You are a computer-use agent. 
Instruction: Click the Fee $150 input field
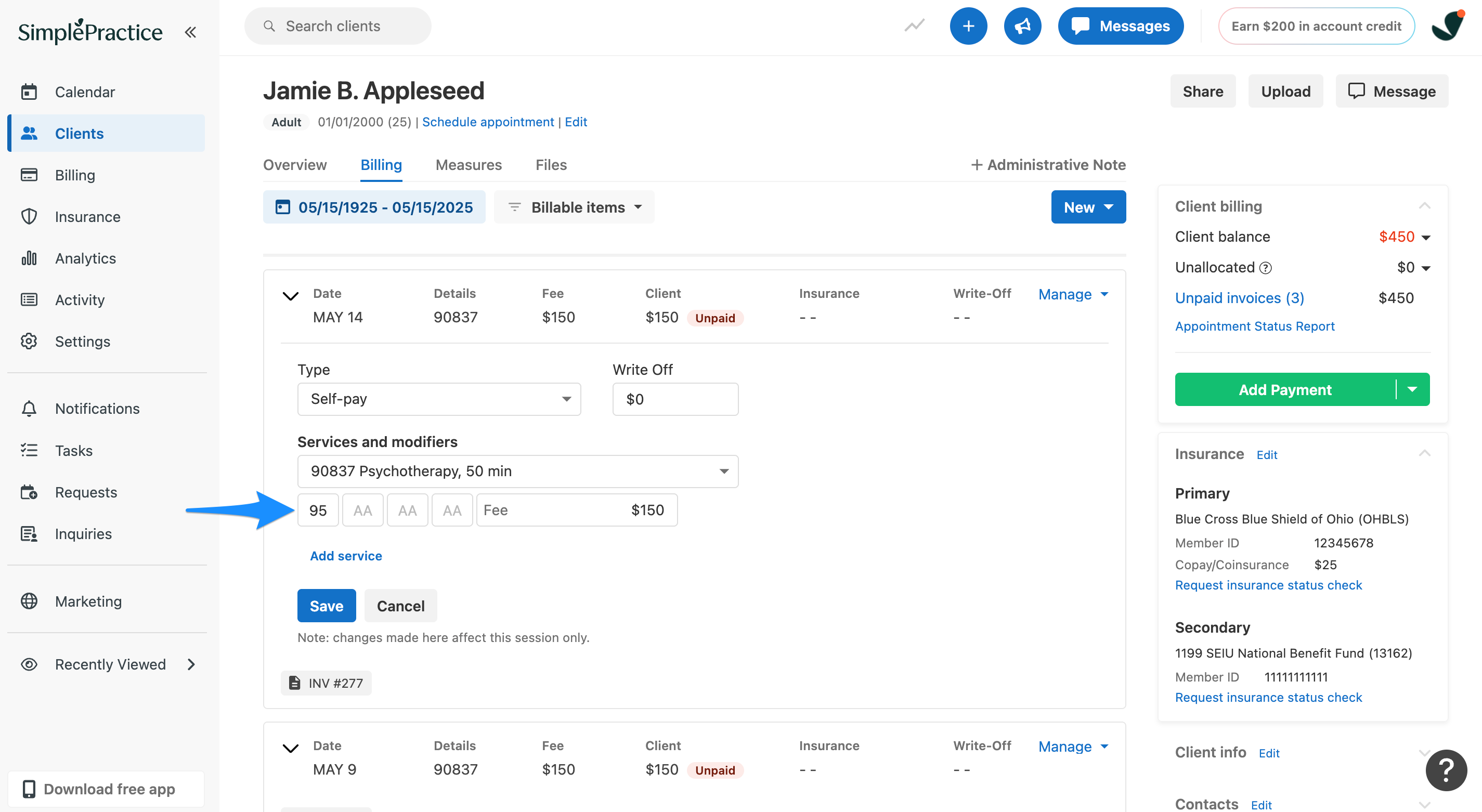[577, 510]
